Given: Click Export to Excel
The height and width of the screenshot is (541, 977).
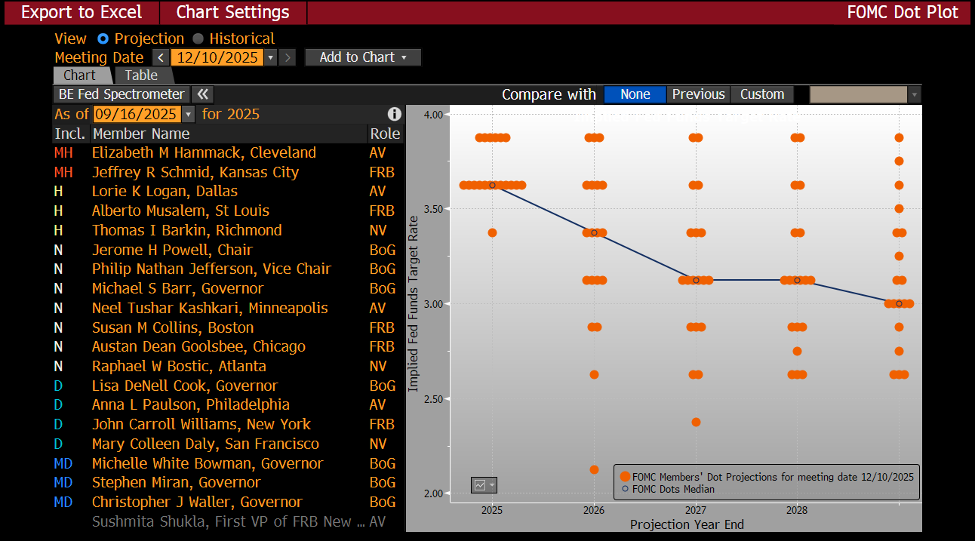Looking at the screenshot, I should pos(82,12).
